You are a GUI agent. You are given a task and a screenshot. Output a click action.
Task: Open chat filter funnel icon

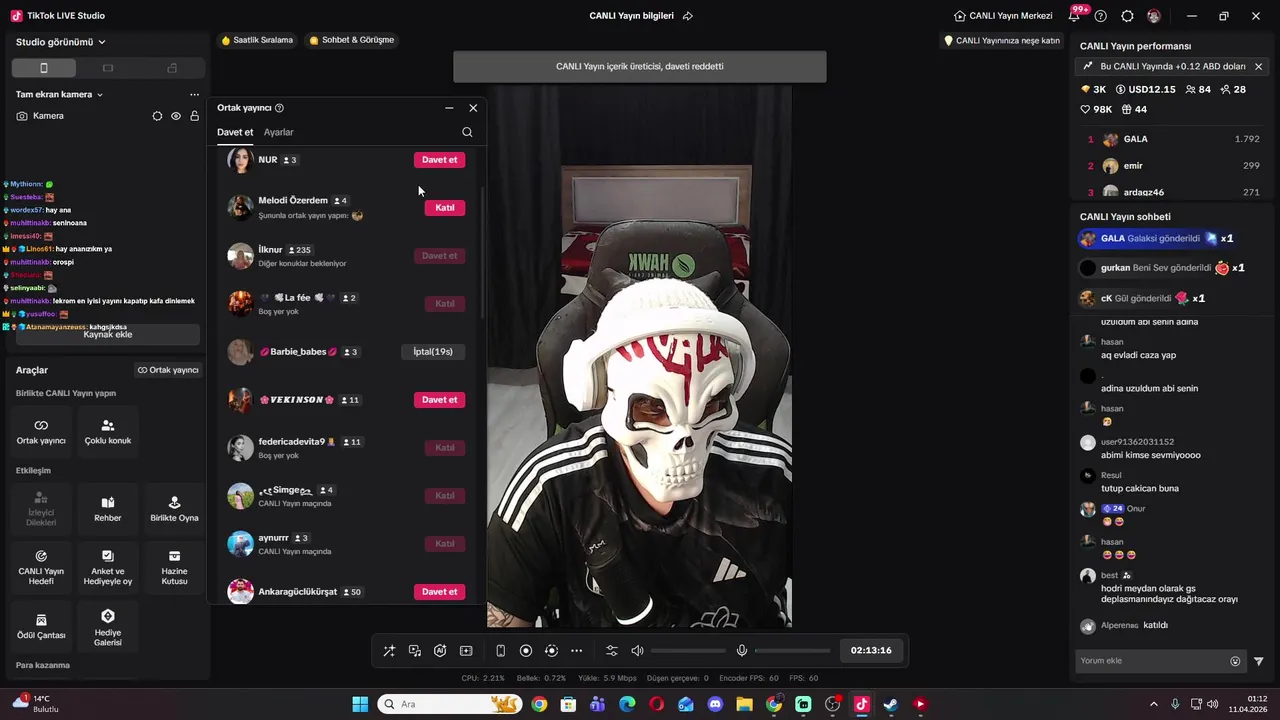[x=1259, y=661]
